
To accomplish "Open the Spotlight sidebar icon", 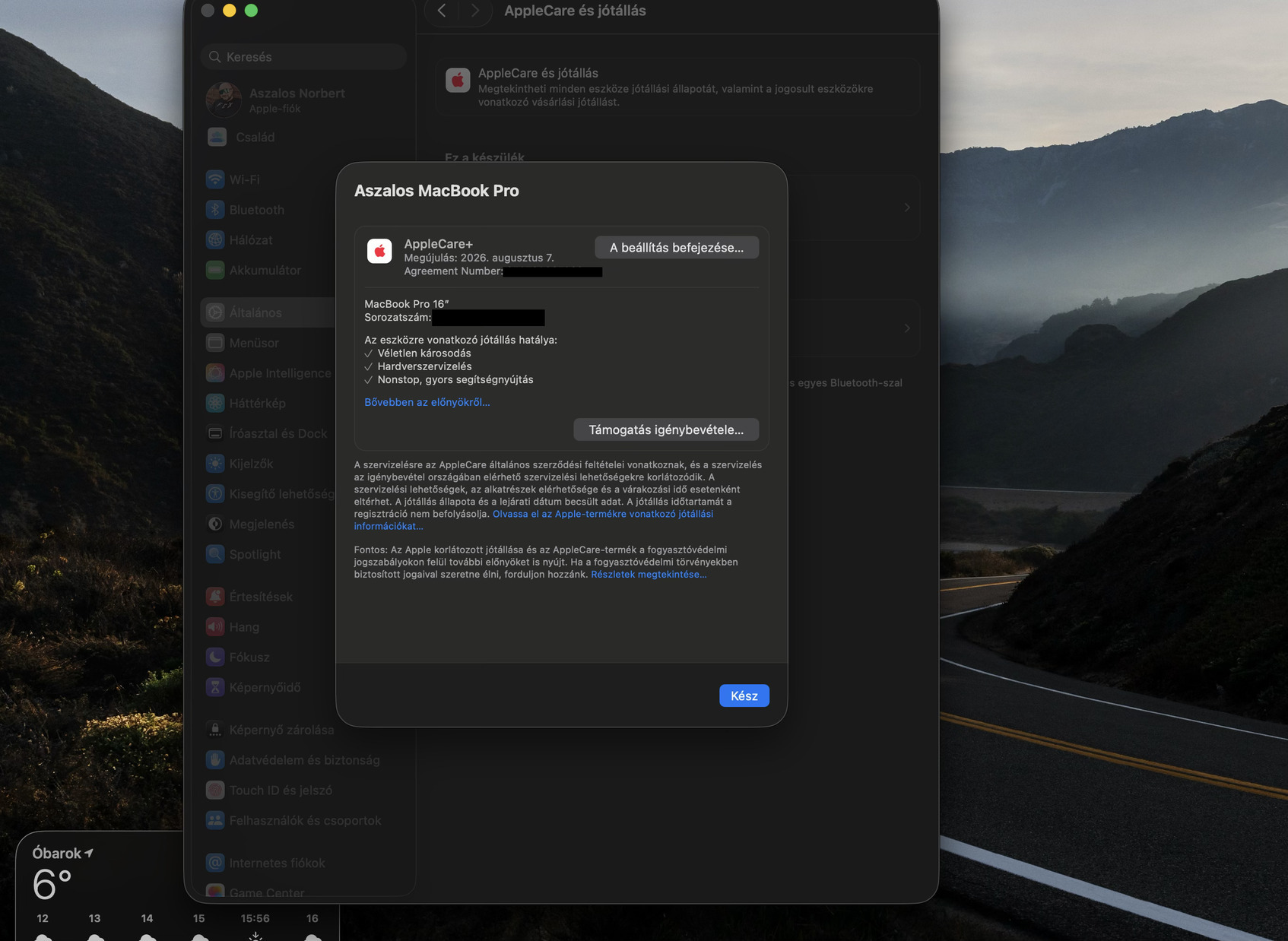I will pos(216,554).
